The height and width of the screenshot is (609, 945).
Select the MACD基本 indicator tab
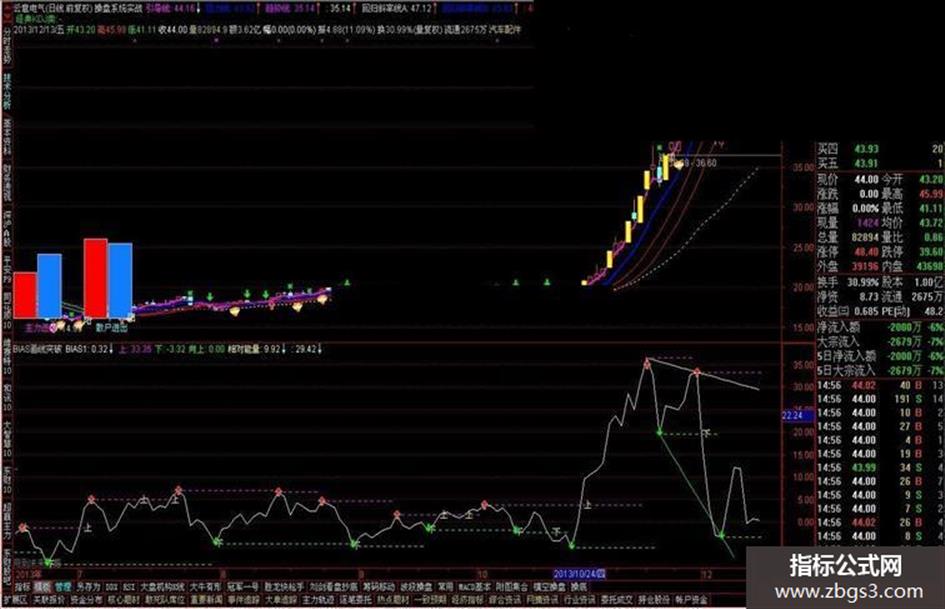474,586
